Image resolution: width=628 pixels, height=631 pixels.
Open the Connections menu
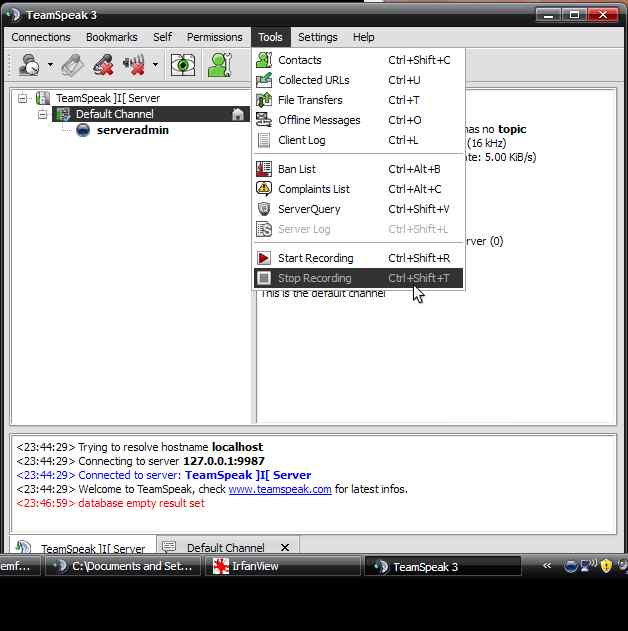click(x=41, y=37)
